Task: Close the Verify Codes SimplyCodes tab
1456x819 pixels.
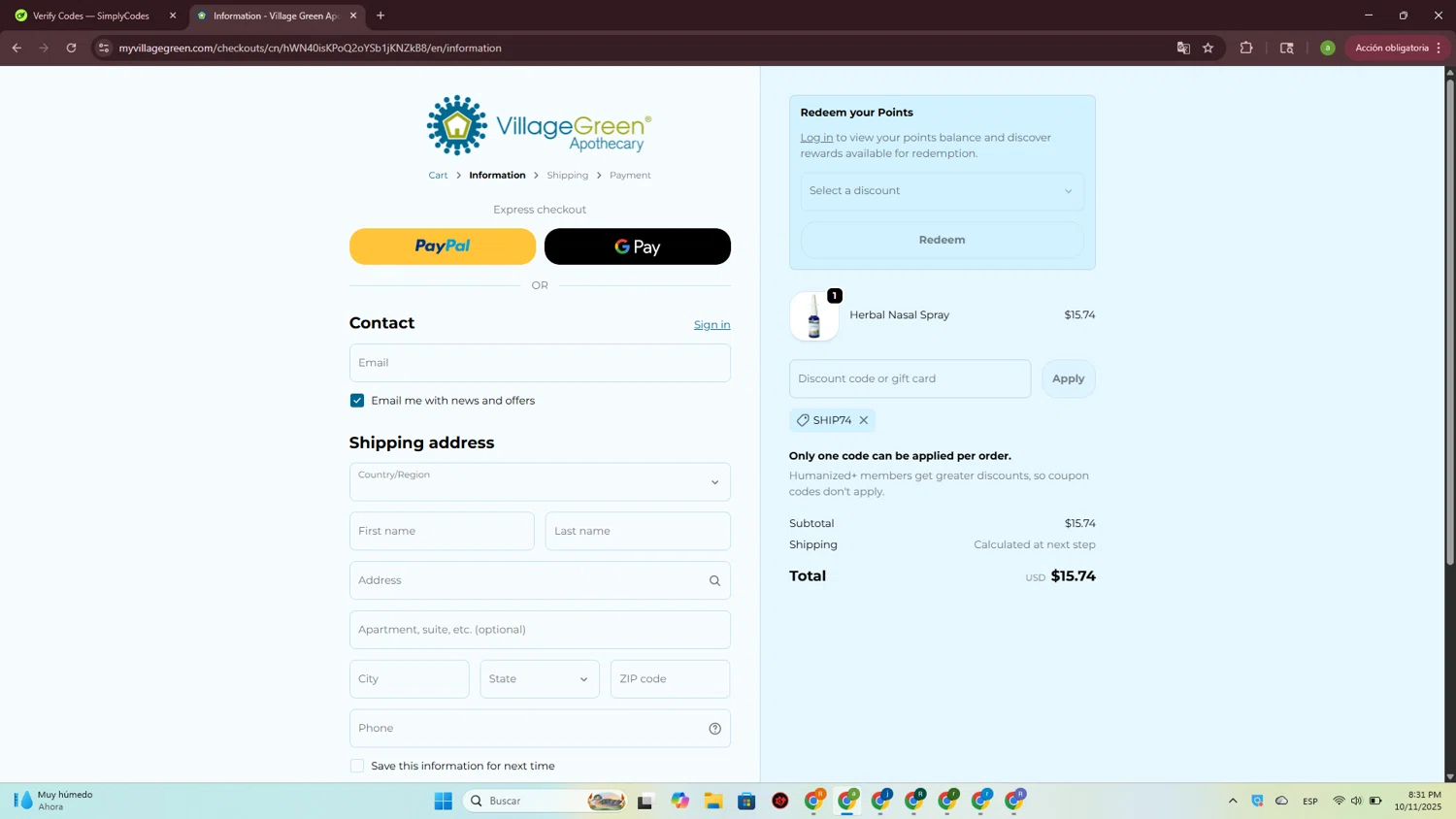Action: 173,16
